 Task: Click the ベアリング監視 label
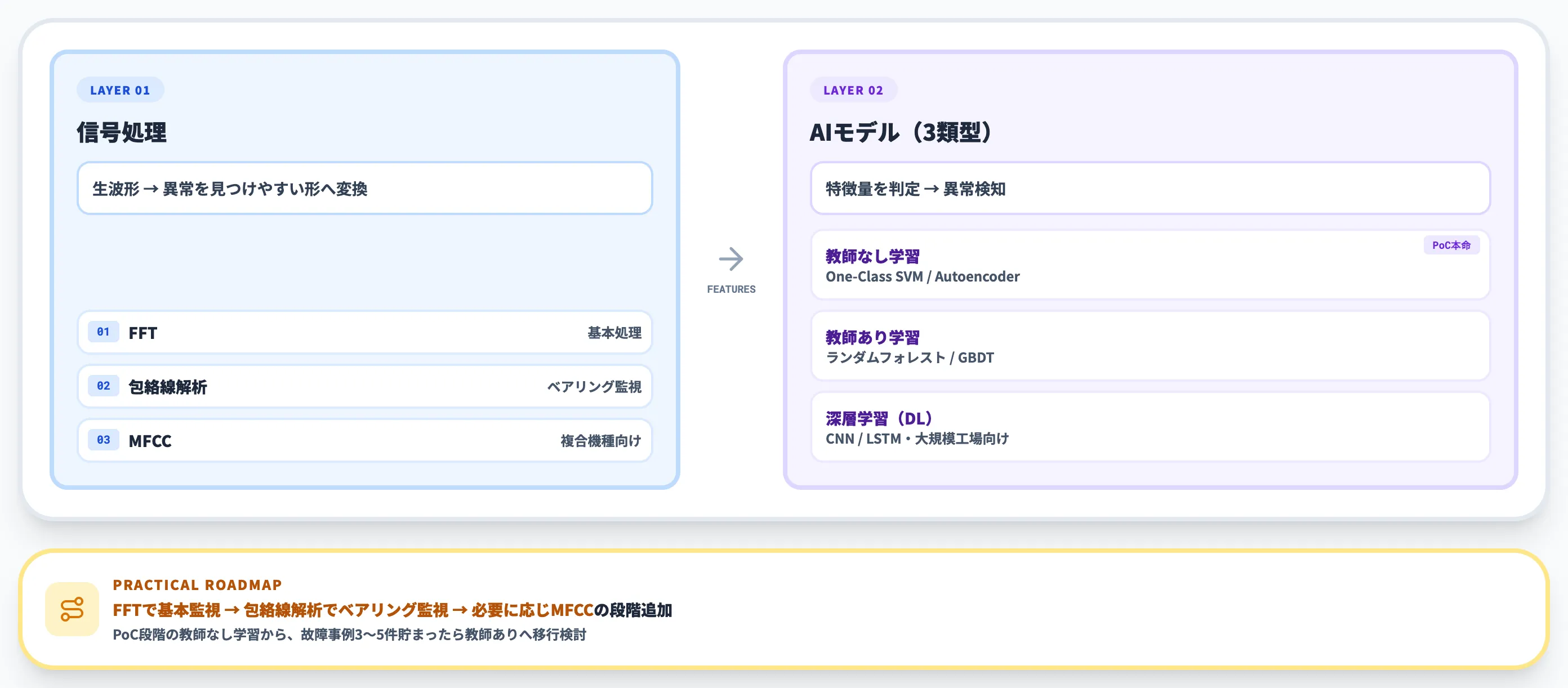tap(594, 387)
